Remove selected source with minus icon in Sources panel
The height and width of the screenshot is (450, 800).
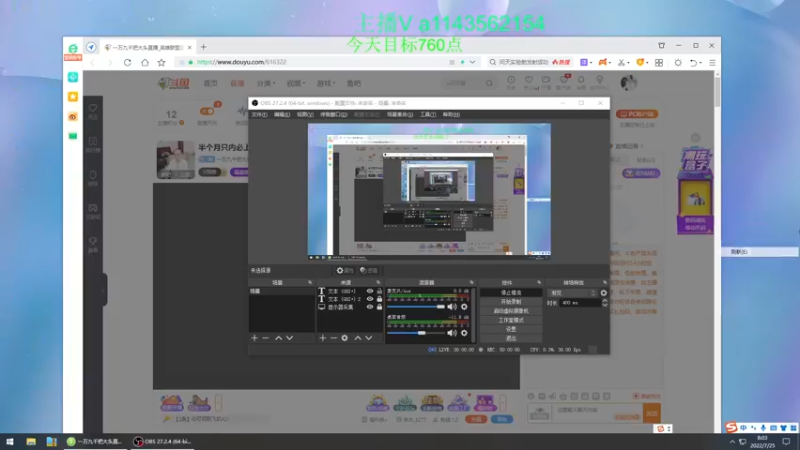[x=333, y=338]
